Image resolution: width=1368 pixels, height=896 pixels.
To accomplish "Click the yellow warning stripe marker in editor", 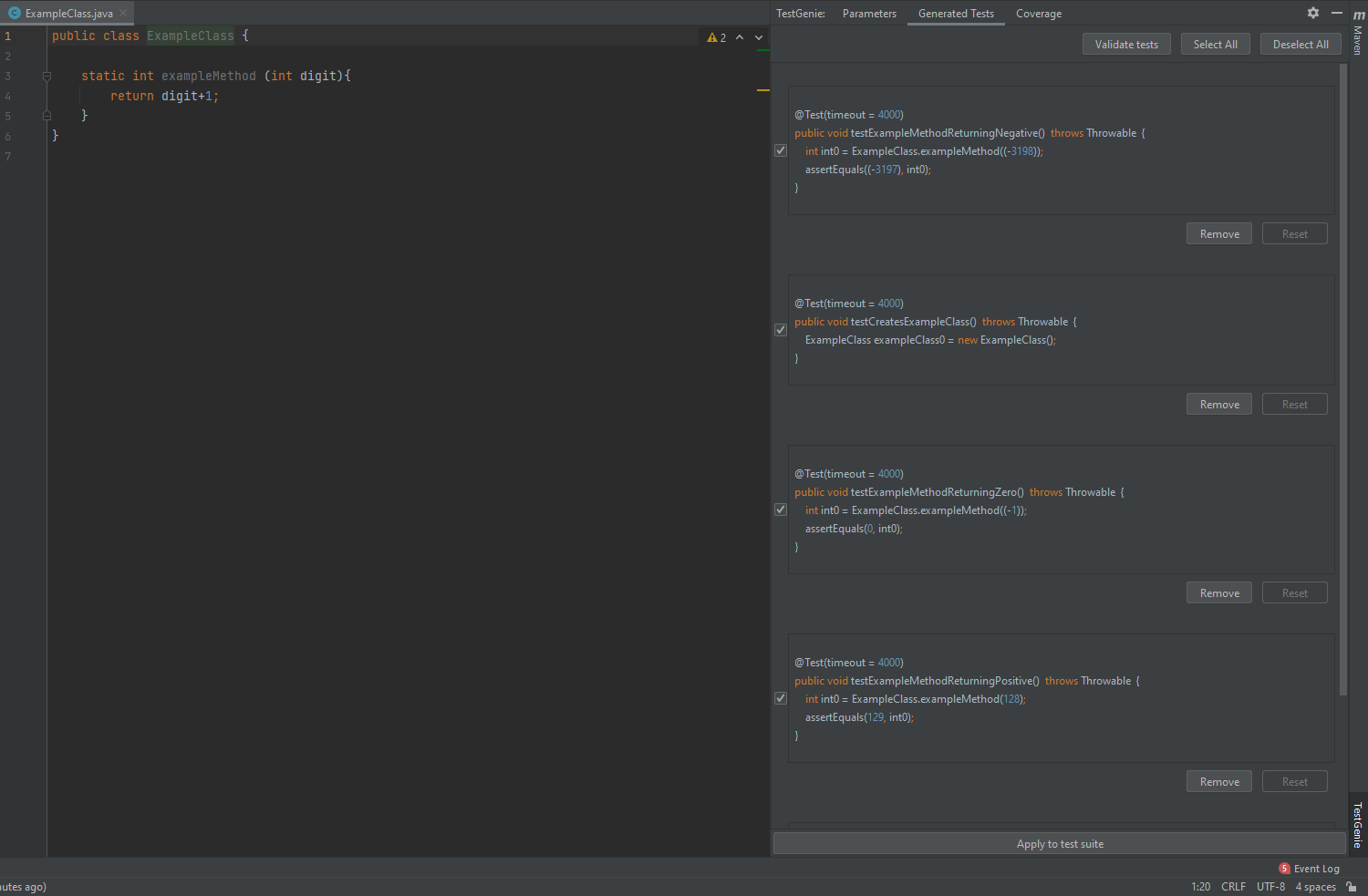I will pos(763,90).
